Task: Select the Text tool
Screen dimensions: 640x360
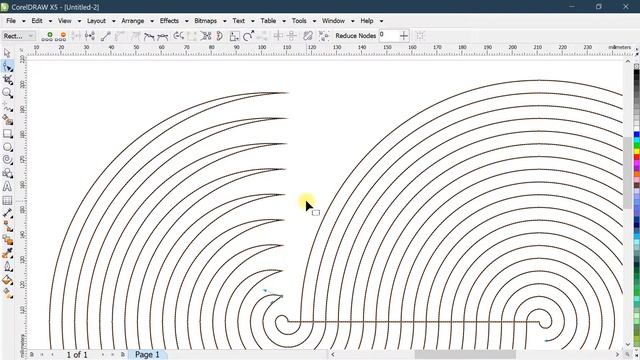Action: tap(7, 187)
